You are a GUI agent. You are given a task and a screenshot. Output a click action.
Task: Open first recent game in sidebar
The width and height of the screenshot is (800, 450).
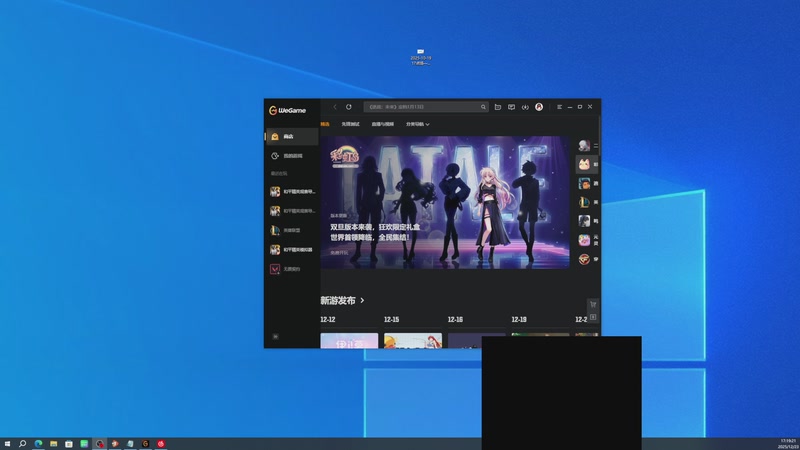(292, 191)
